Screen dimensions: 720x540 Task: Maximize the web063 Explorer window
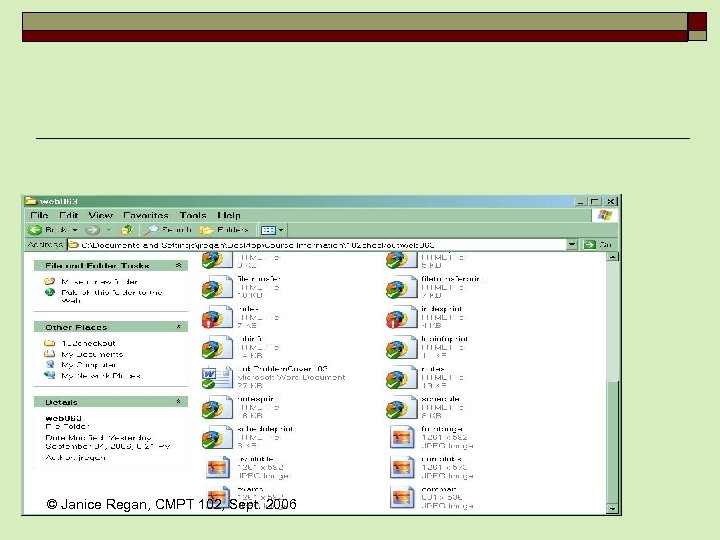point(595,201)
